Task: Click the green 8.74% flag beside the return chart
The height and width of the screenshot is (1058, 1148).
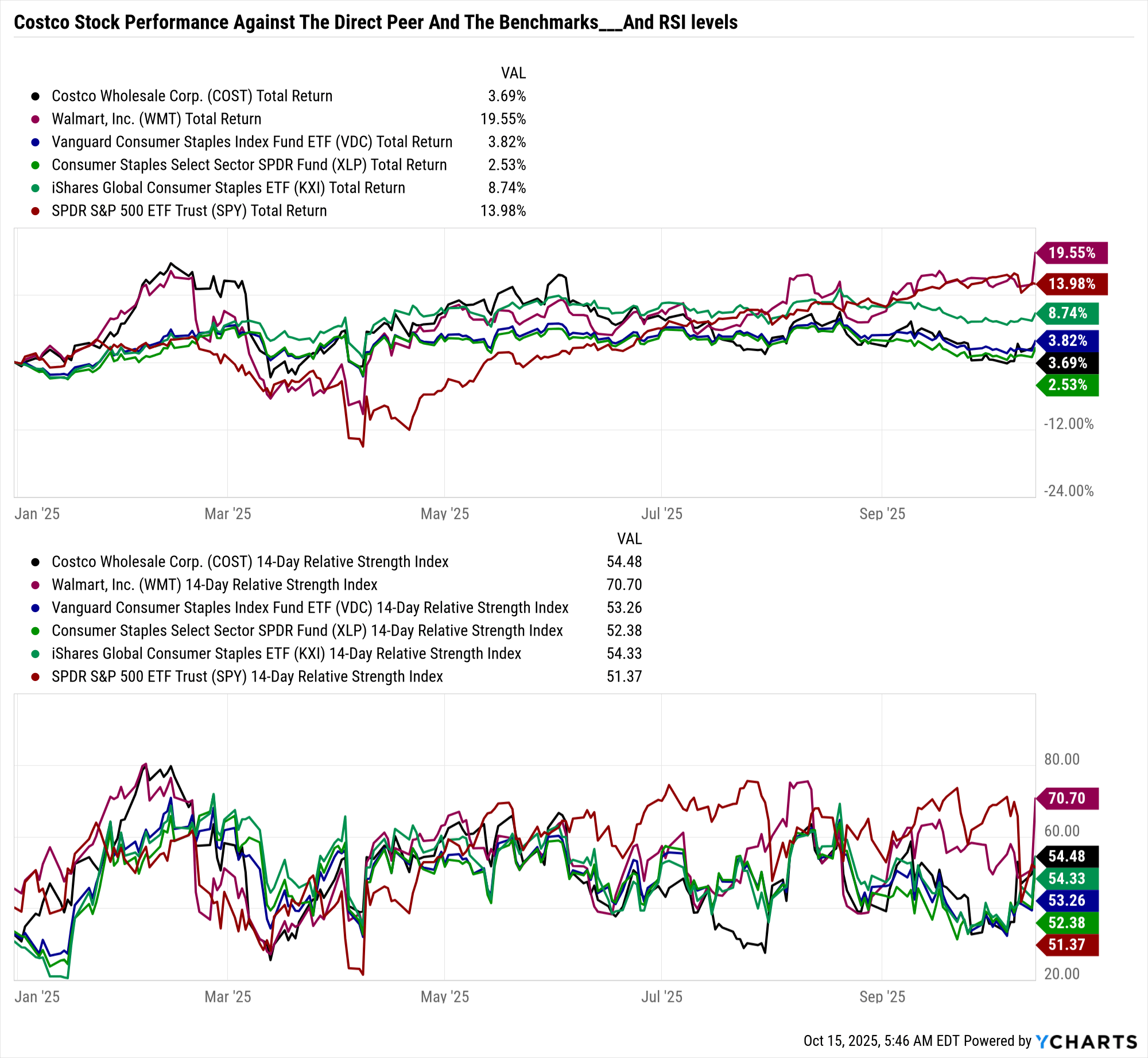Action: 1068,313
